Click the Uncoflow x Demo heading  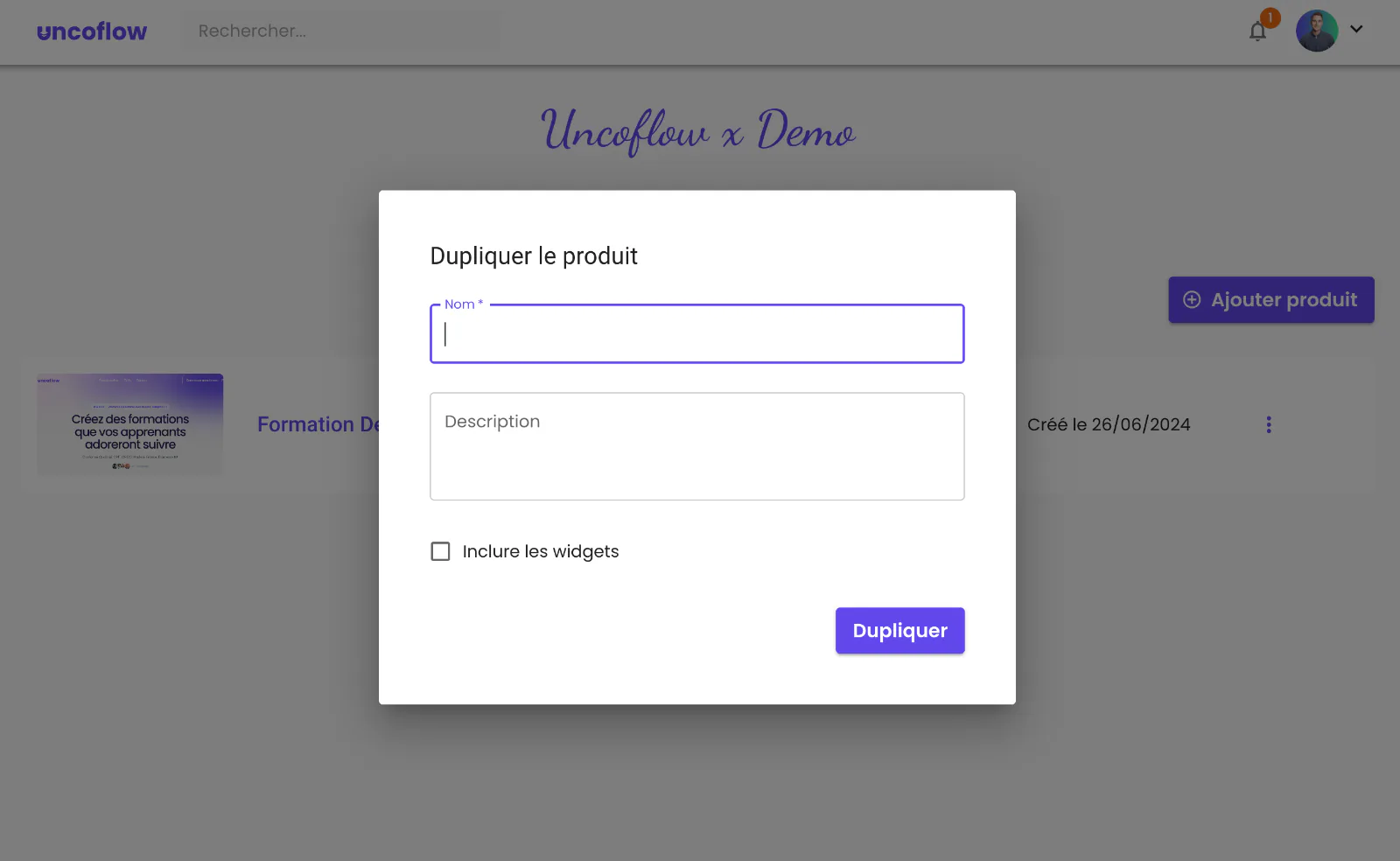(698, 131)
